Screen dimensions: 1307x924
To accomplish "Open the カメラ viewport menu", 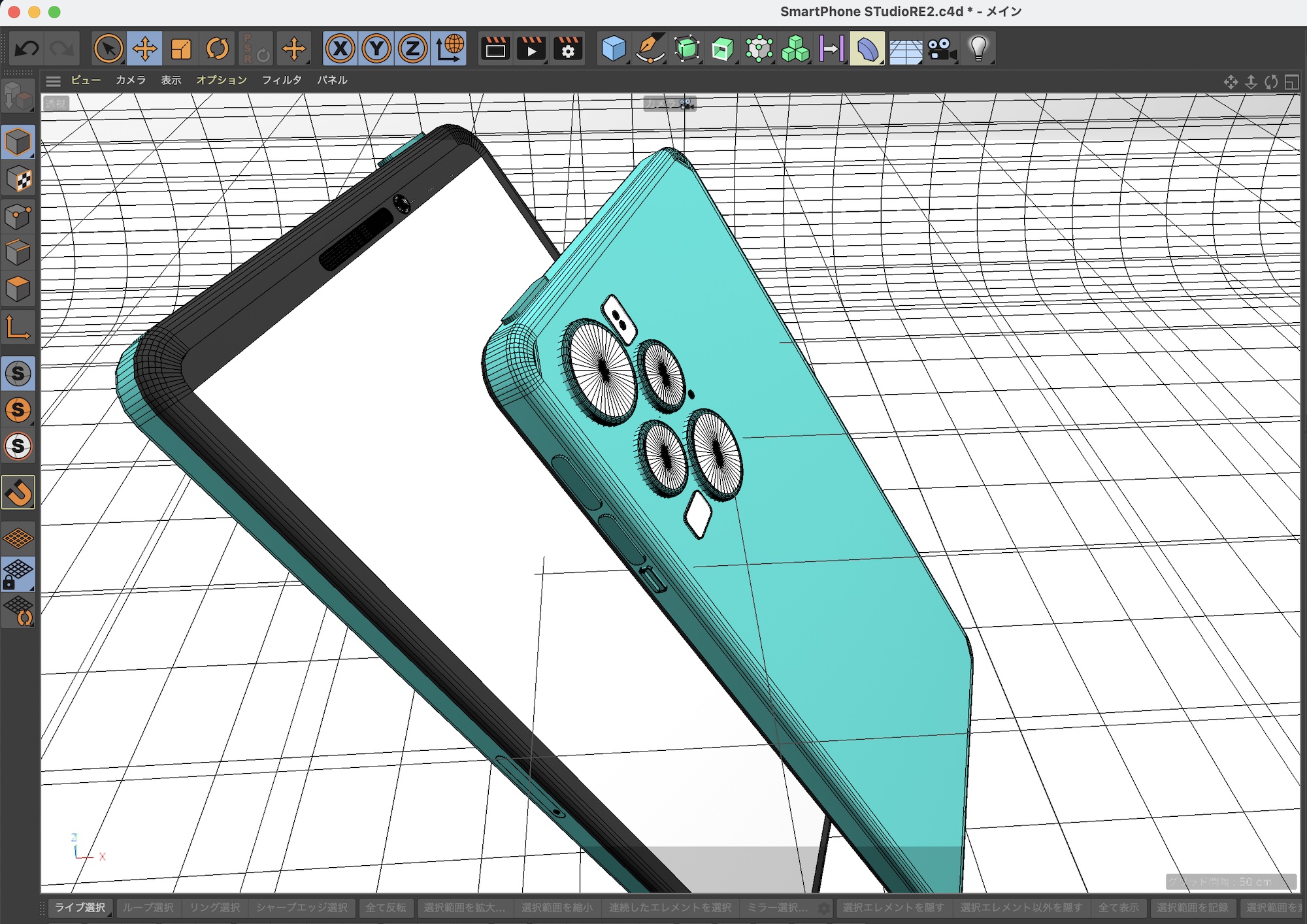I will [x=130, y=80].
